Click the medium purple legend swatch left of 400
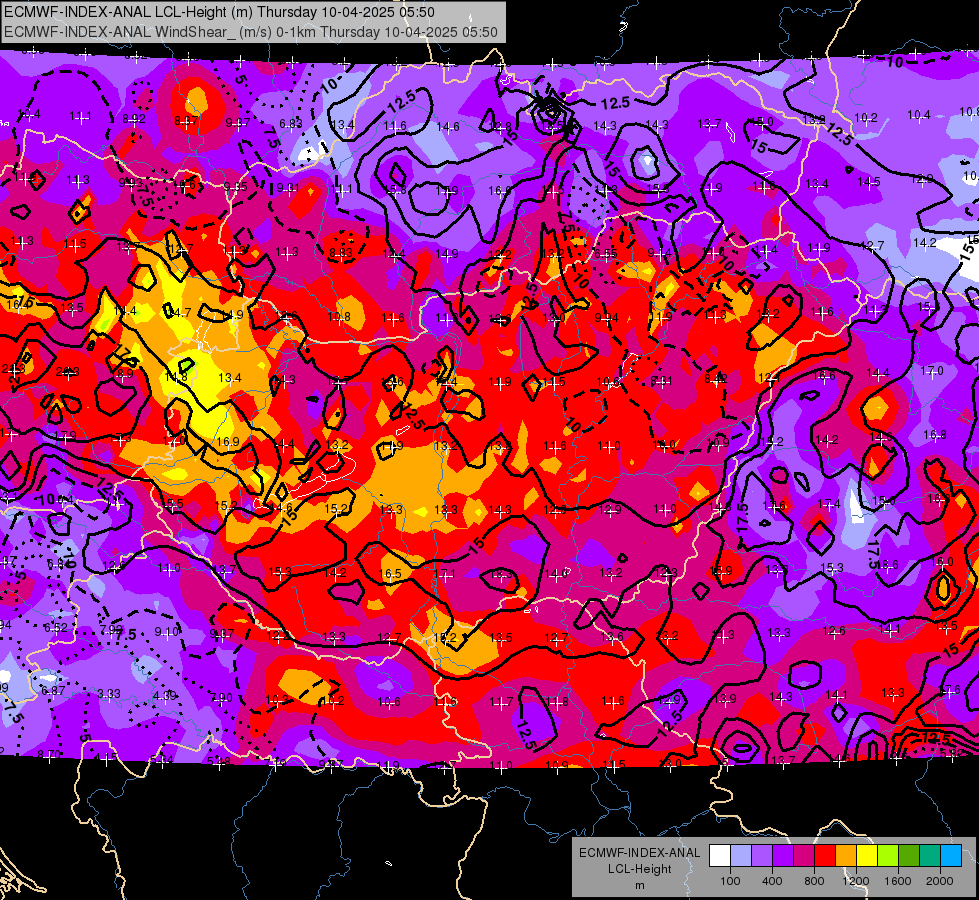Screen dimensions: 979x900 (x=762, y=856)
